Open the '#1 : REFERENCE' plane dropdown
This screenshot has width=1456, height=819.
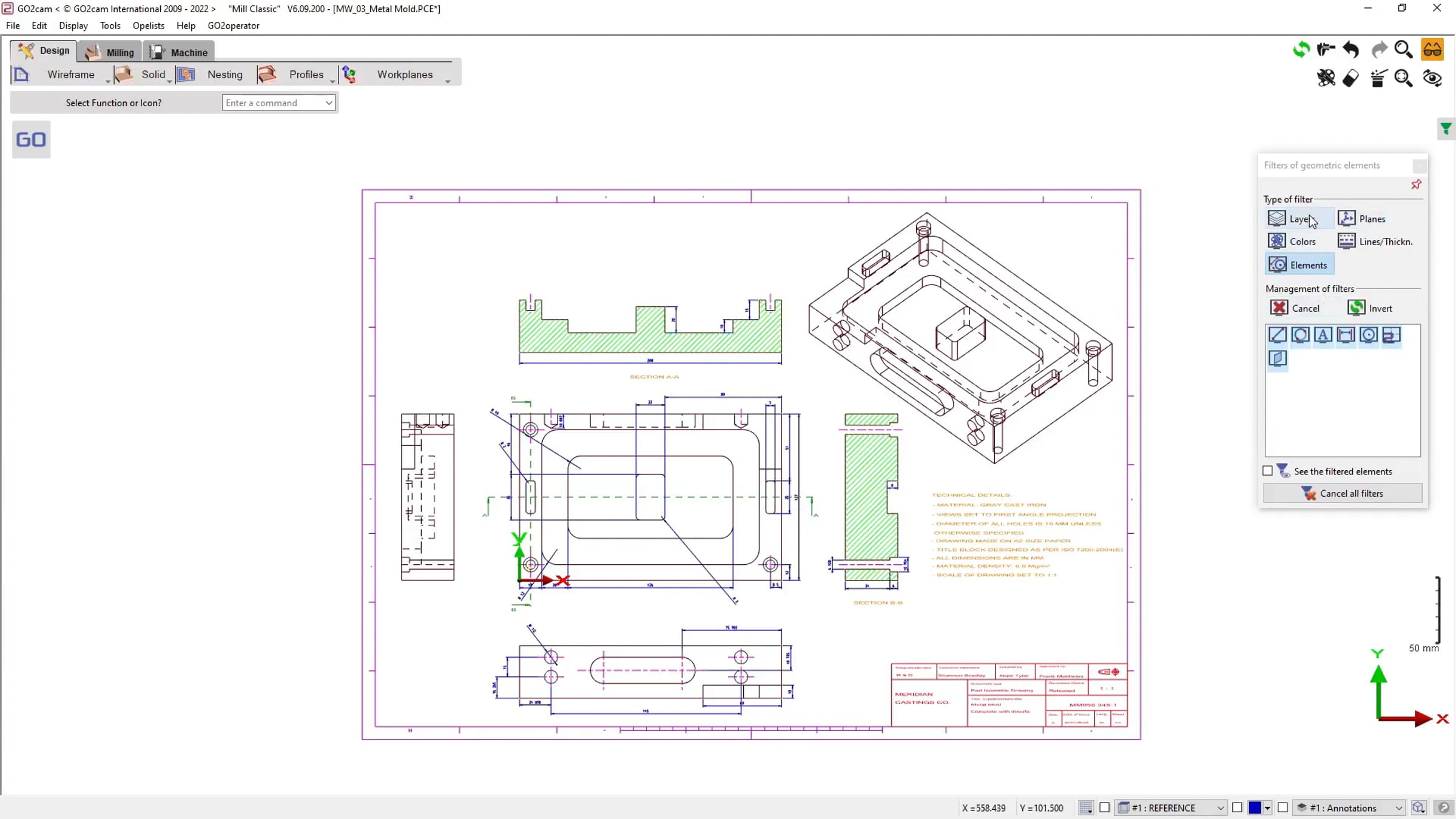pyautogui.click(x=1171, y=807)
